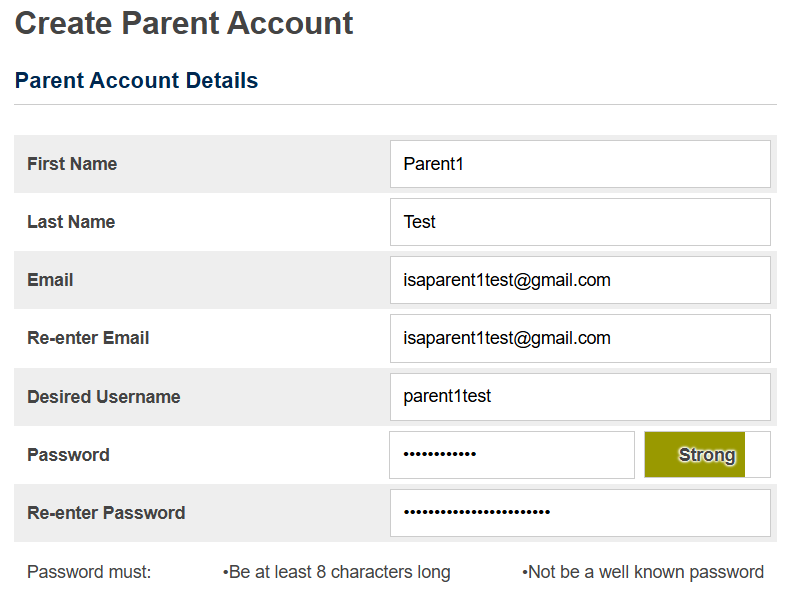Click the First Name input field
Viewport: 787px width, 607px height.
pos(580,164)
